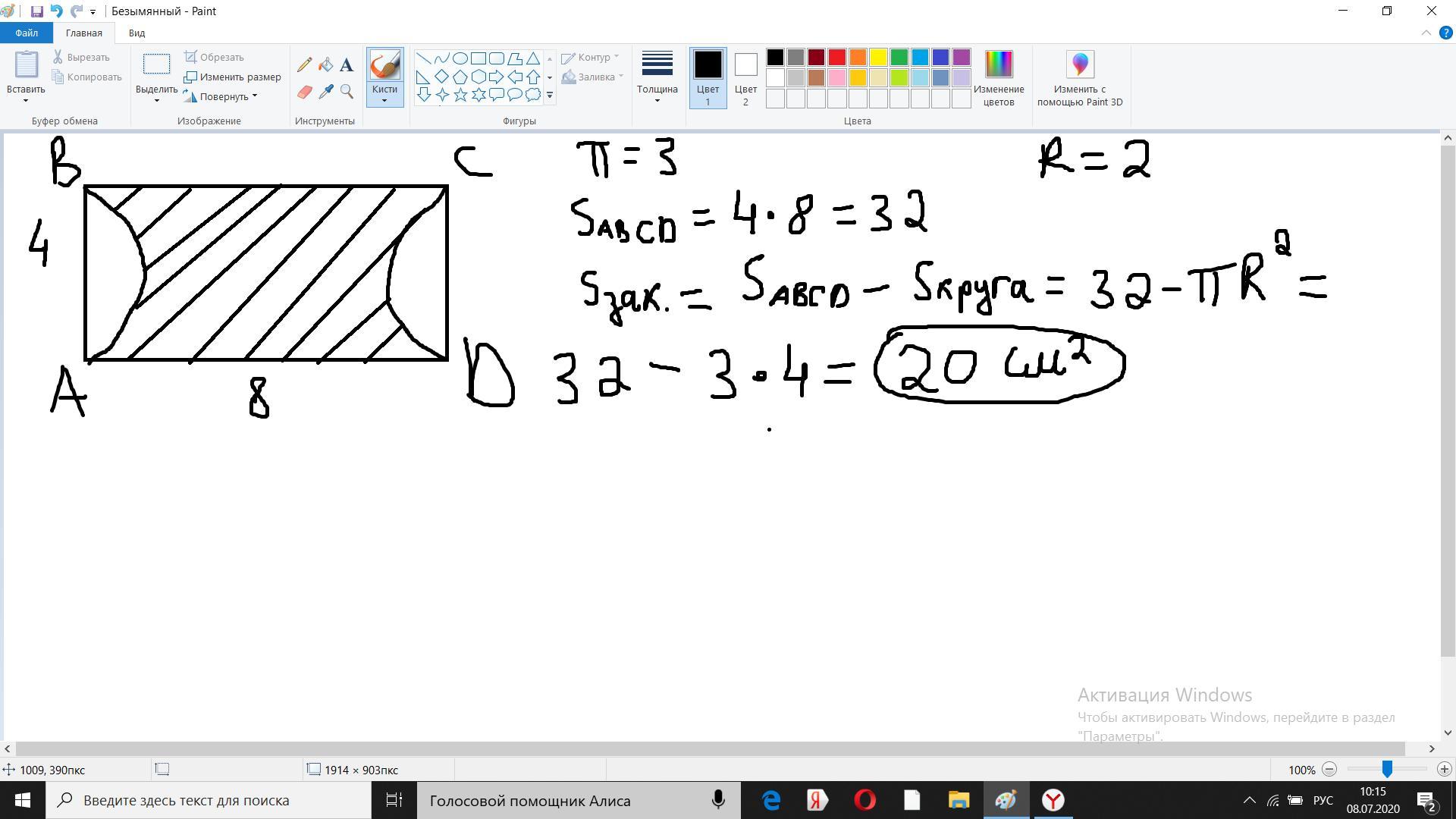Expand the Select tool dropdown arrow
Screen dimensions: 1456x819
click(x=156, y=99)
